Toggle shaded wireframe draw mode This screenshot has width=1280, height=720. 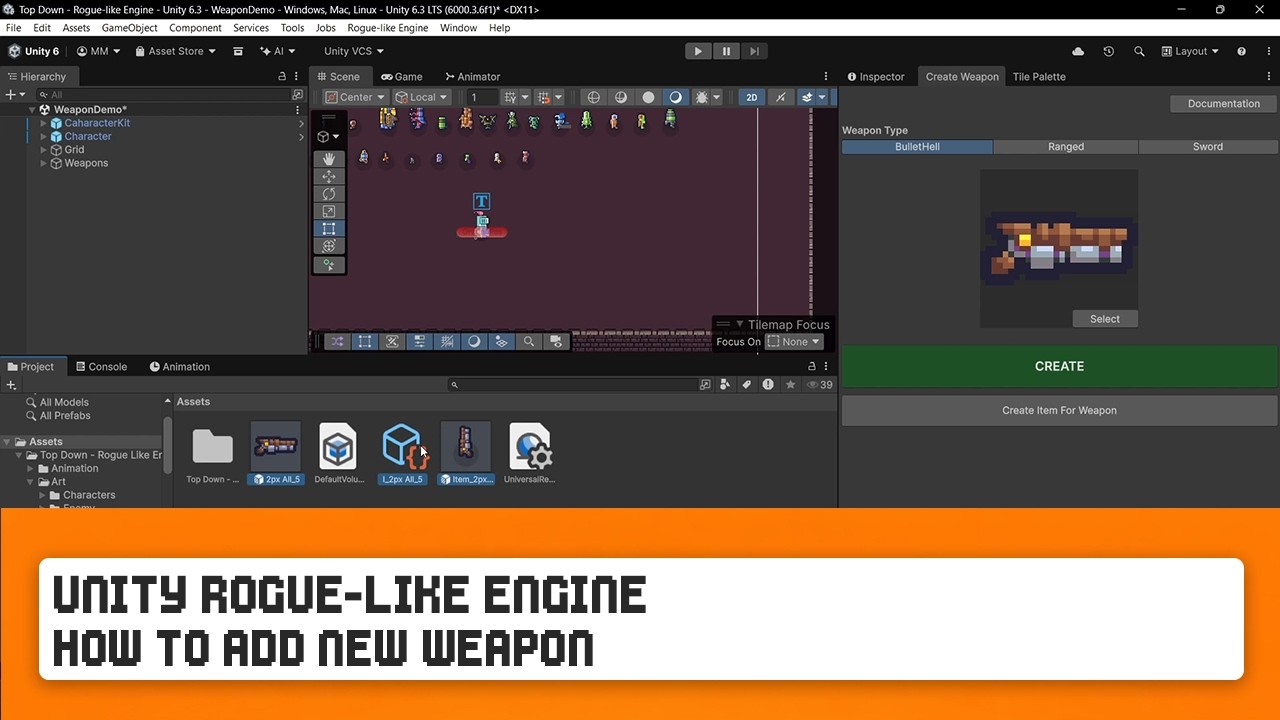(x=621, y=97)
